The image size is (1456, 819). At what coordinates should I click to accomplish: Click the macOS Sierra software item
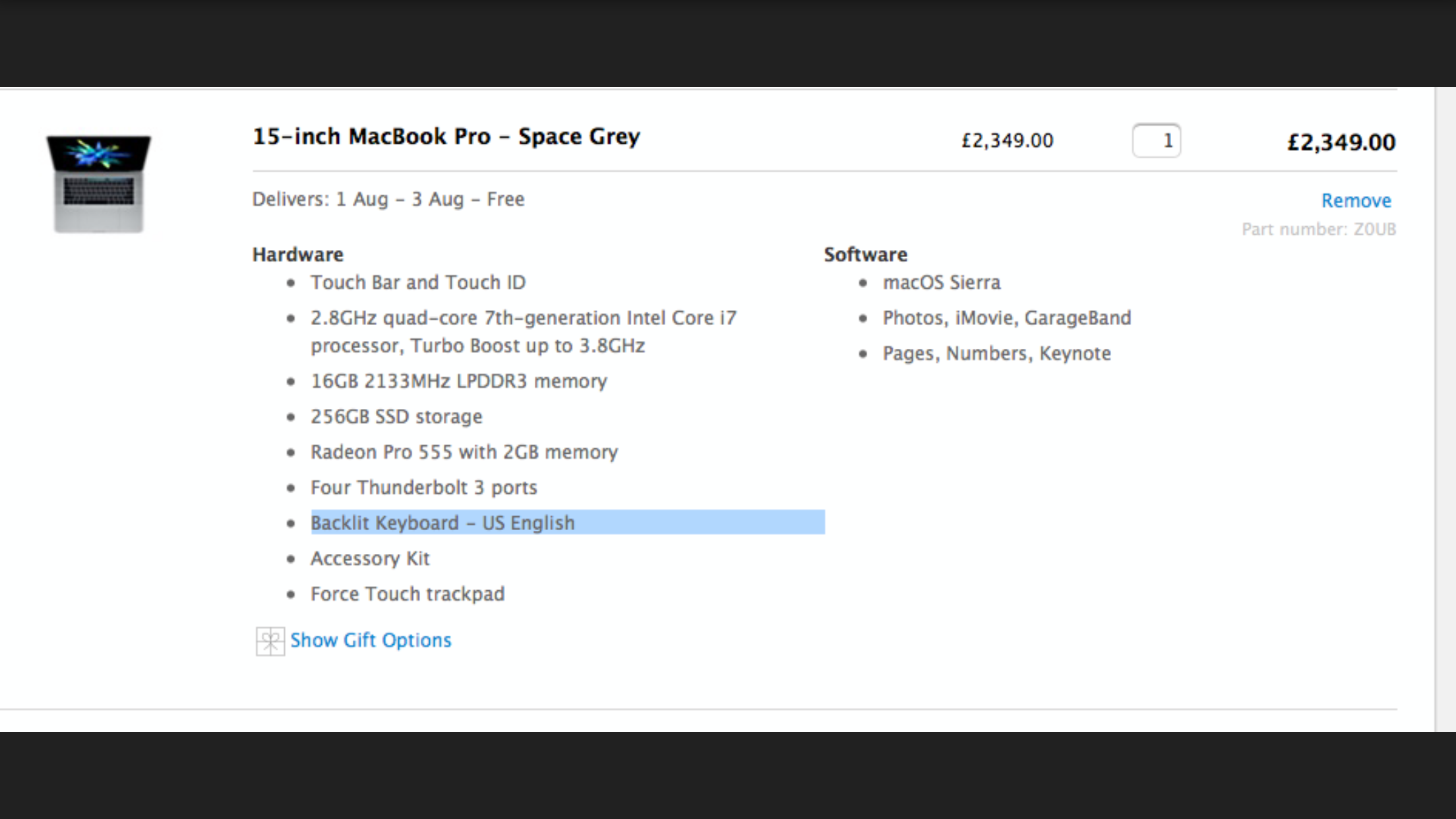942,282
